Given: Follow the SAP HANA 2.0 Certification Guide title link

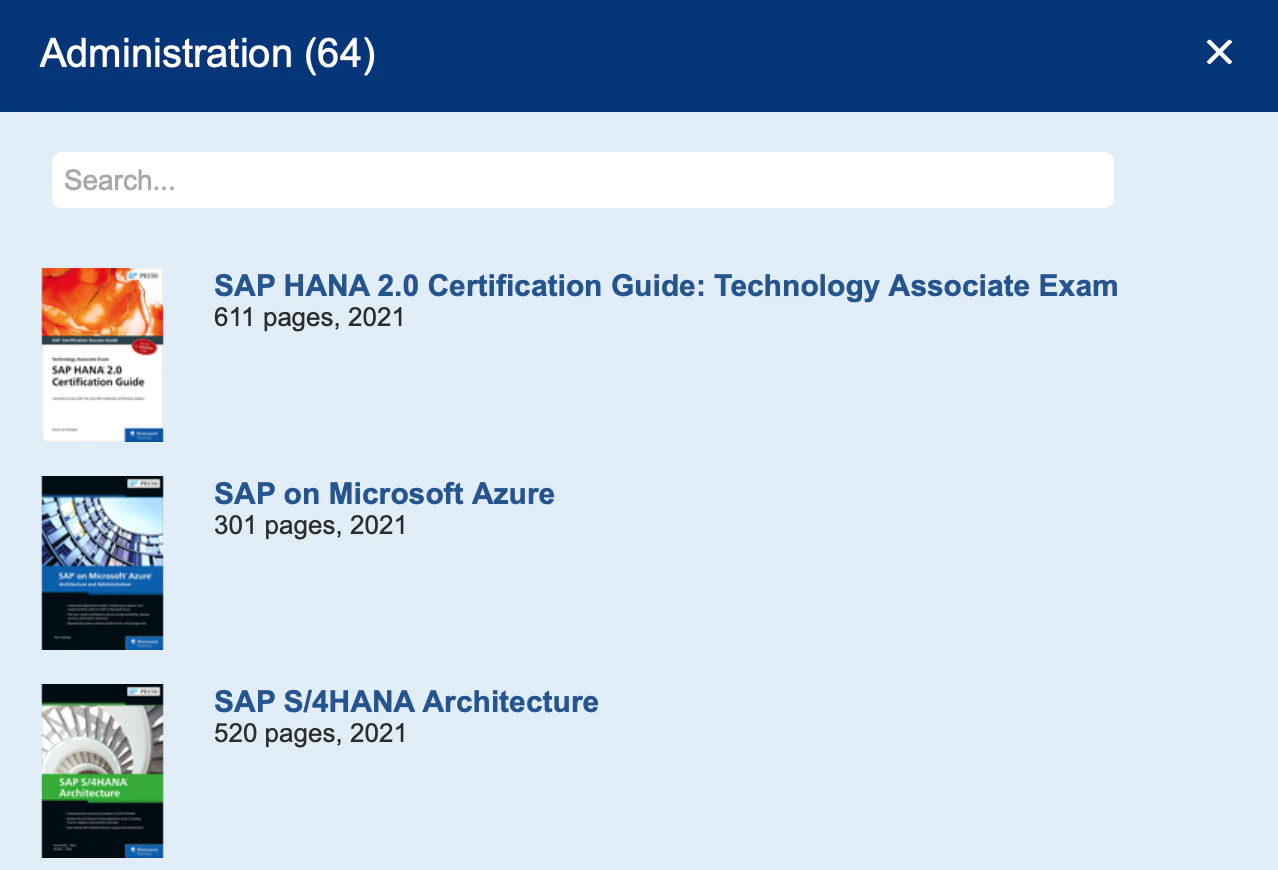Looking at the screenshot, I should [x=665, y=286].
